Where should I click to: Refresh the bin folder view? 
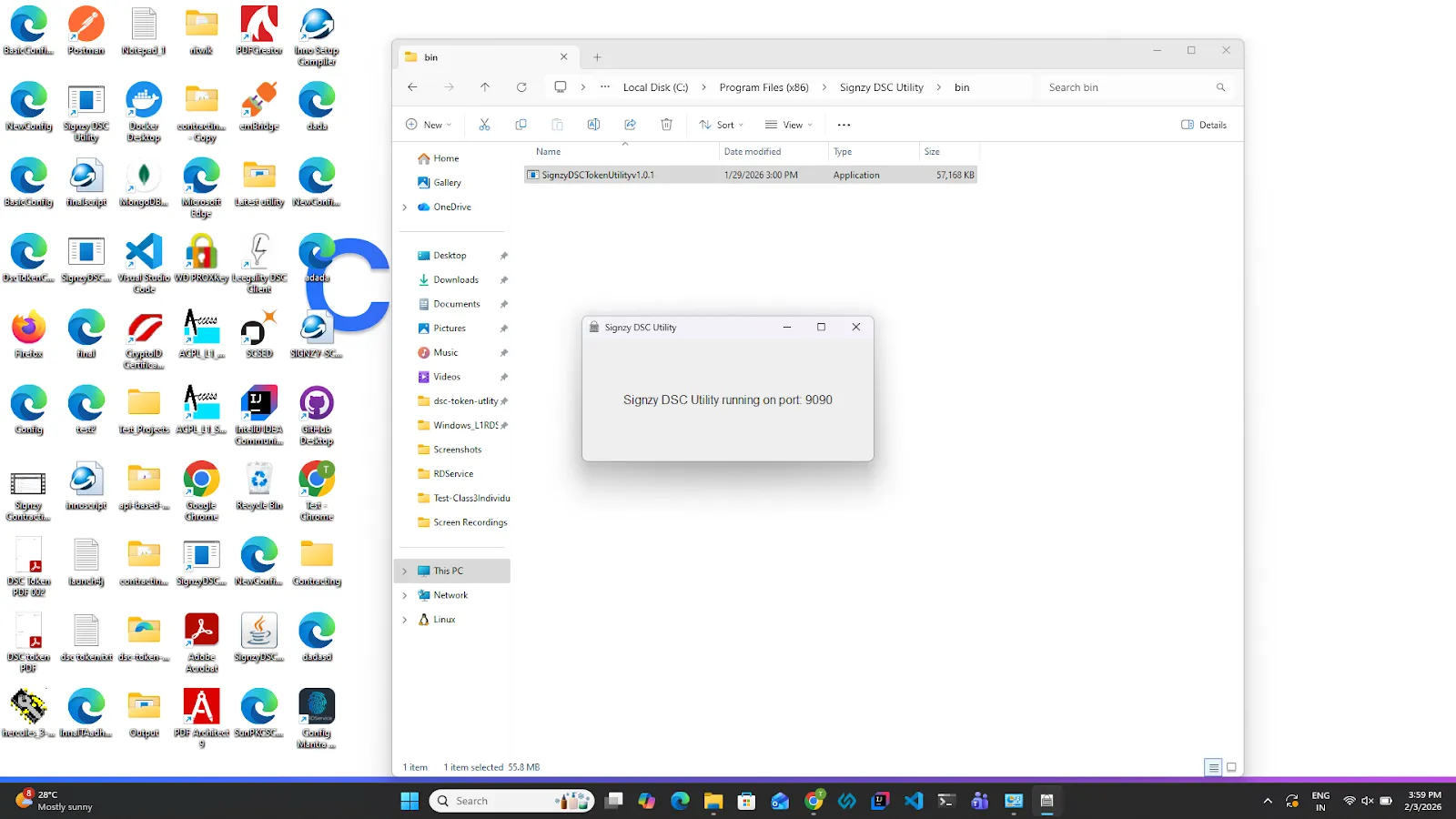pos(521,87)
